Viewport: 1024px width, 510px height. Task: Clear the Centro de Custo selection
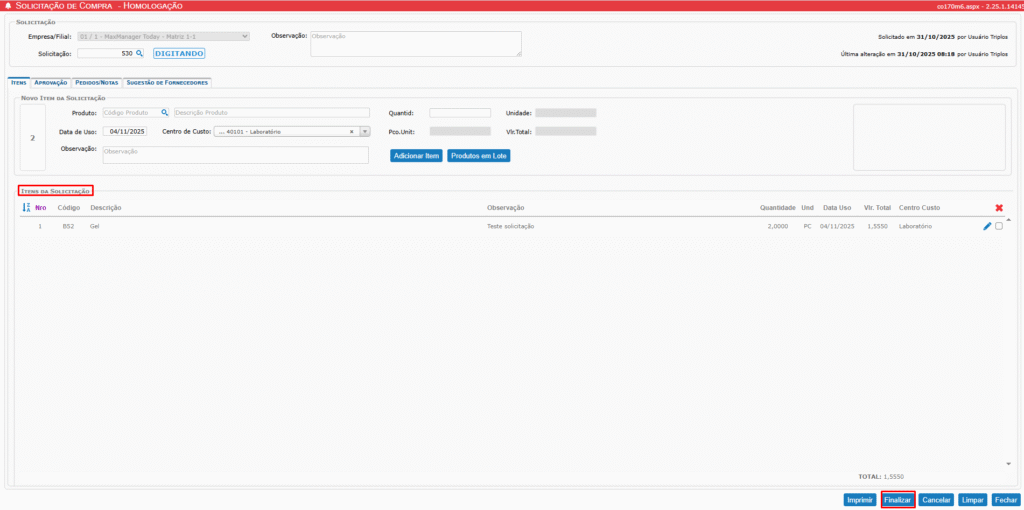351,131
